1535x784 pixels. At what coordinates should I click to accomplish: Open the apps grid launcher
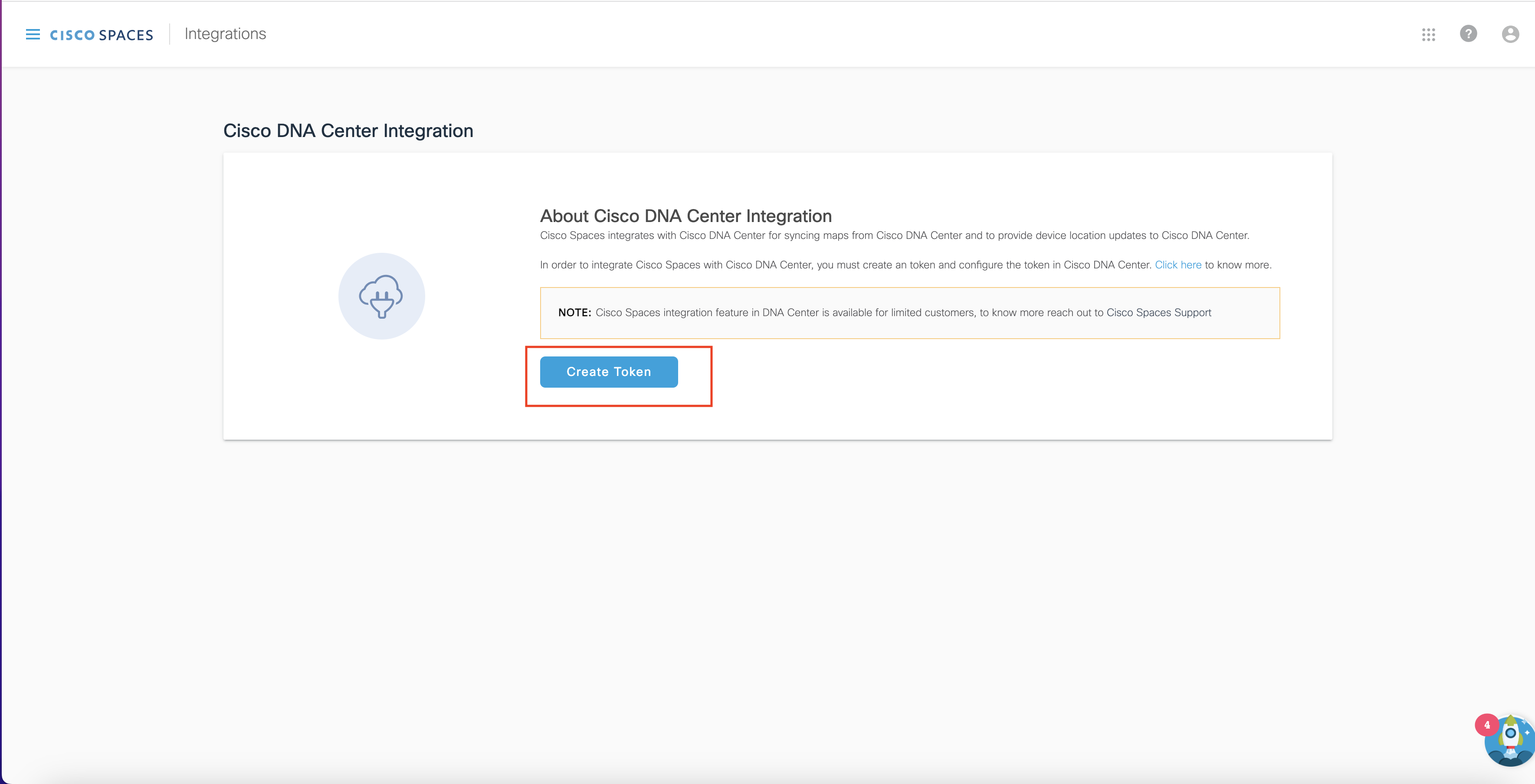[1428, 35]
